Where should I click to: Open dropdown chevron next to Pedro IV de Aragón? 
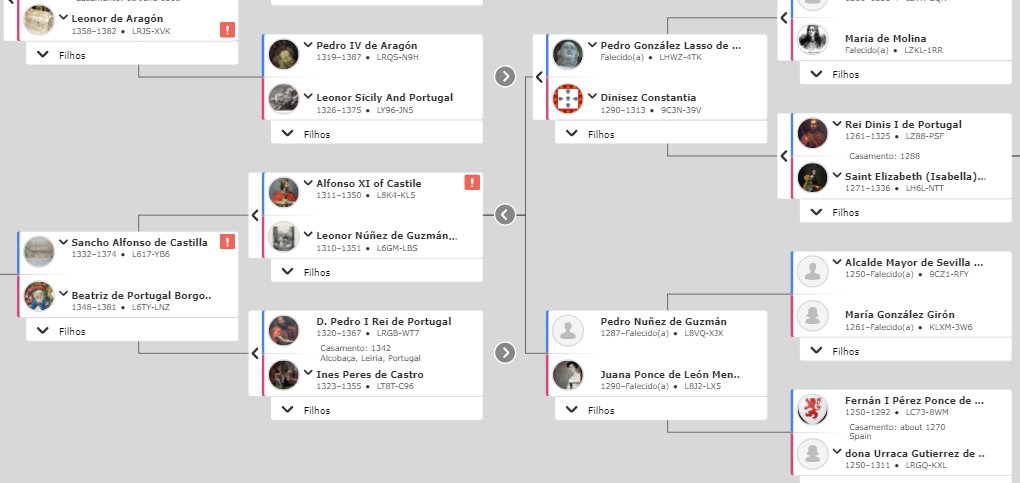point(308,45)
